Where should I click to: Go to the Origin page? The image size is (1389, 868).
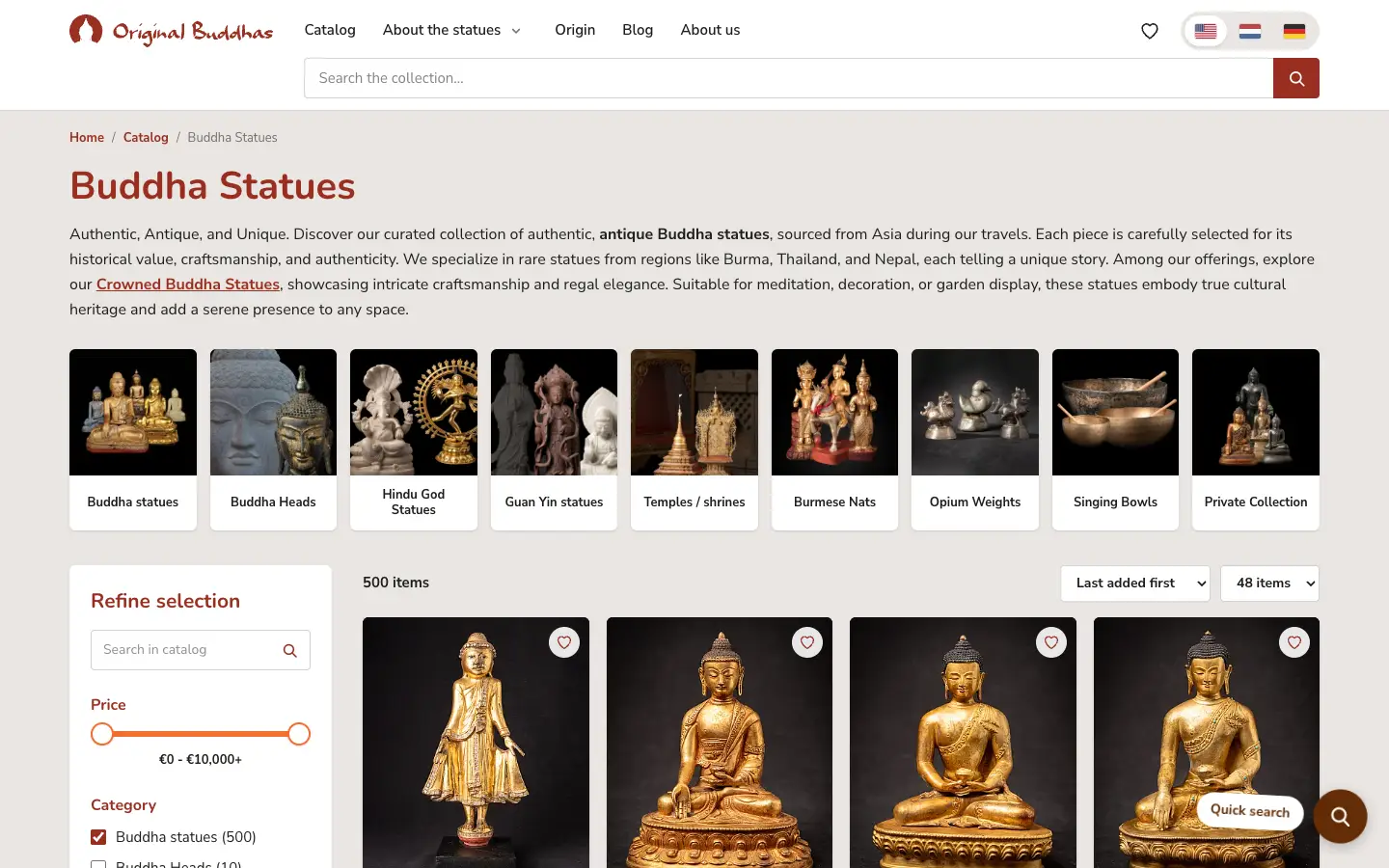click(575, 30)
